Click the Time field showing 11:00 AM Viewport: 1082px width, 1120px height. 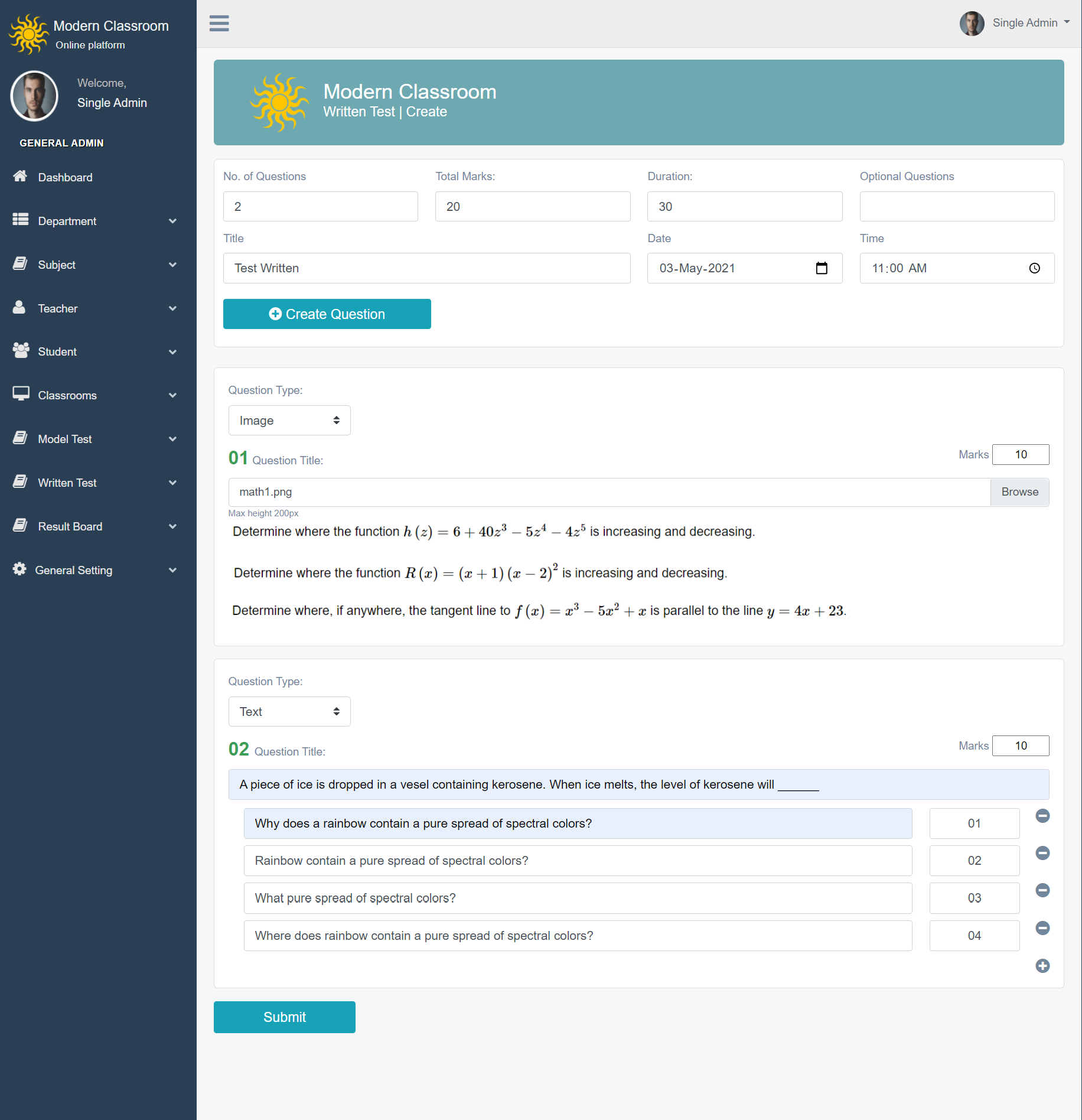tap(957, 268)
